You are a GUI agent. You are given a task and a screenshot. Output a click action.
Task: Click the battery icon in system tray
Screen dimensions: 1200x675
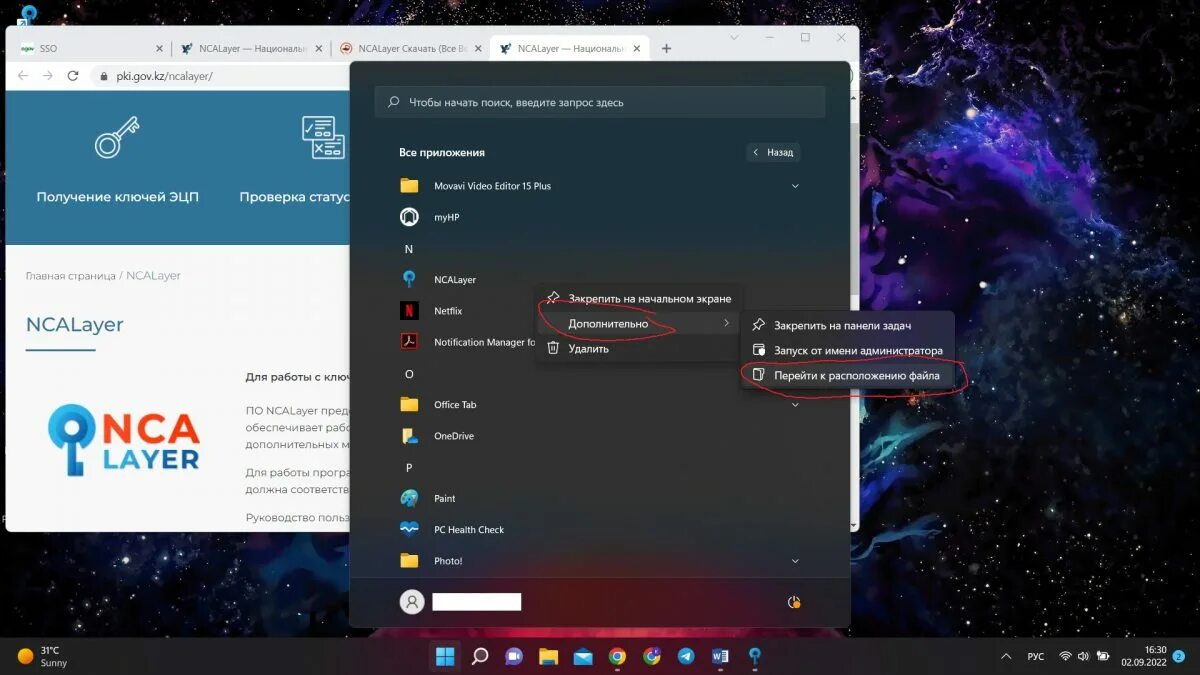tap(1104, 656)
